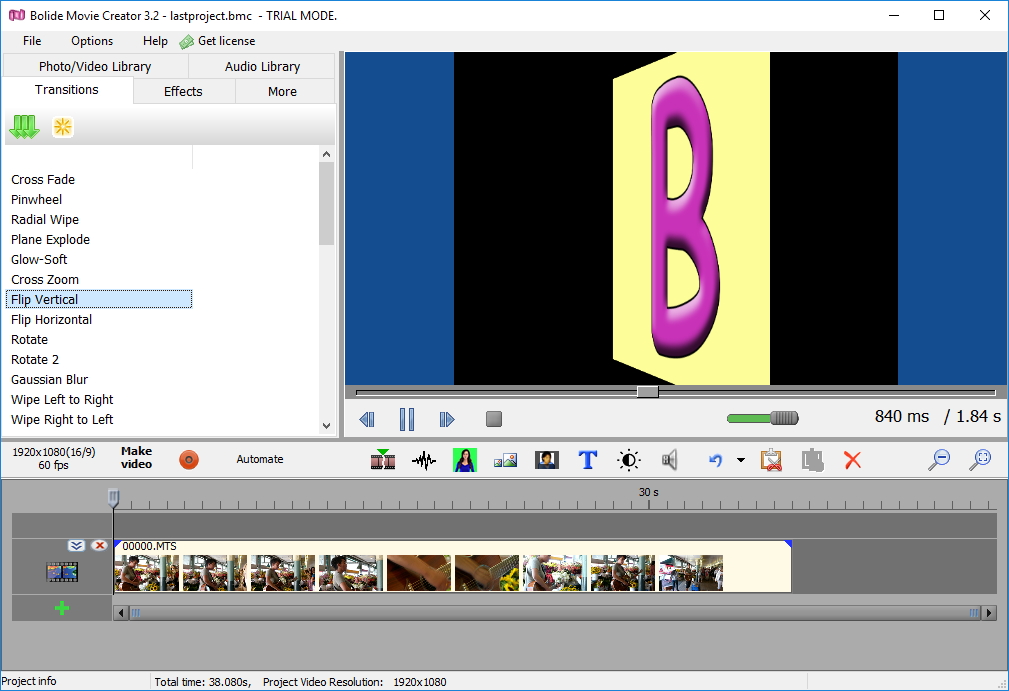Select Cross Fade transition

42,180
